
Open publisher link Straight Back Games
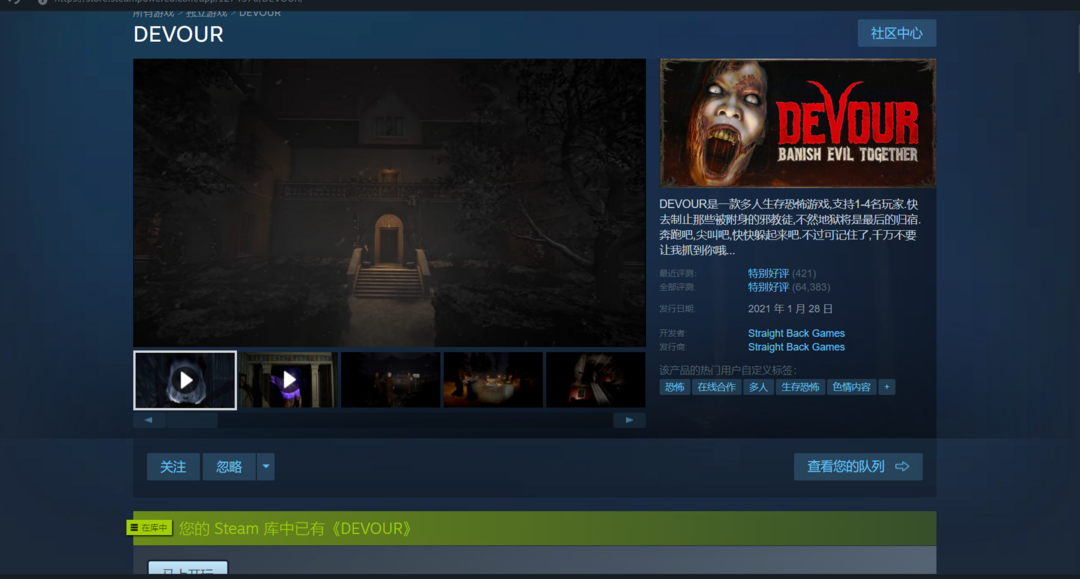[796, 347]
